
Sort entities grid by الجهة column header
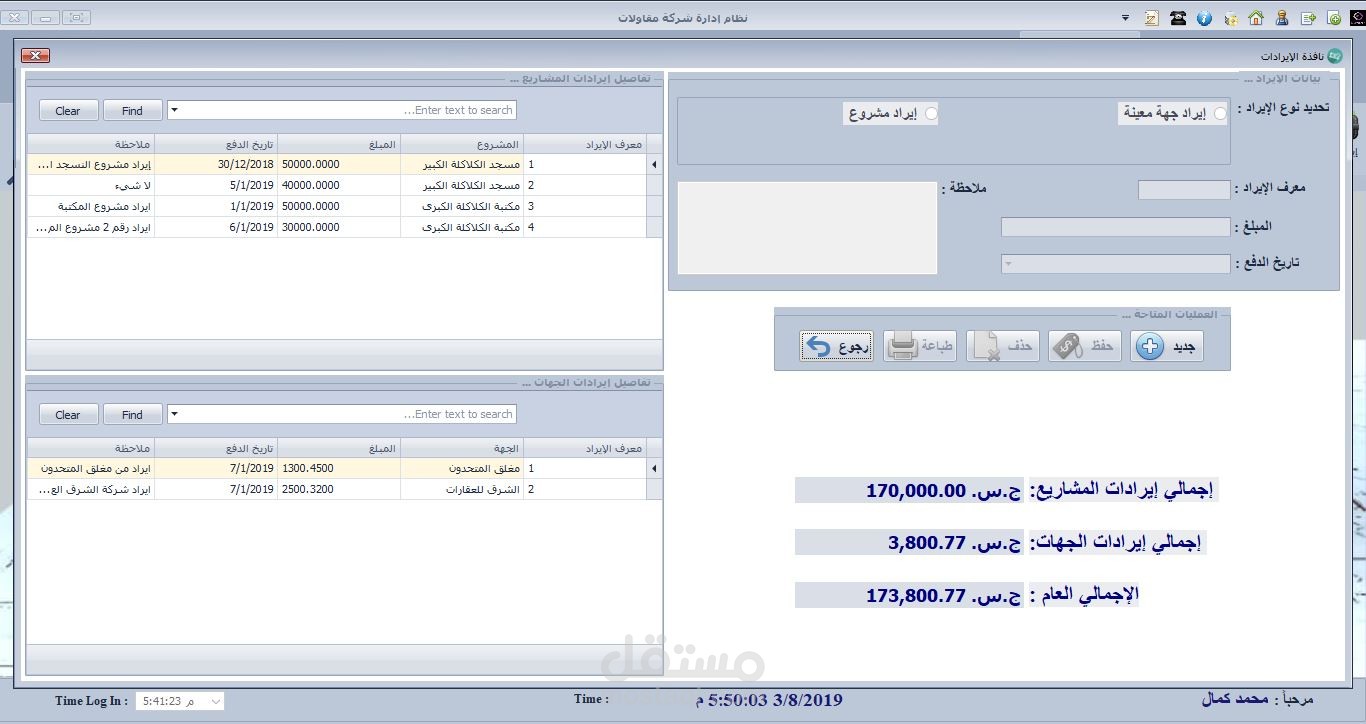pyautogui.click(x=462, y=448)
